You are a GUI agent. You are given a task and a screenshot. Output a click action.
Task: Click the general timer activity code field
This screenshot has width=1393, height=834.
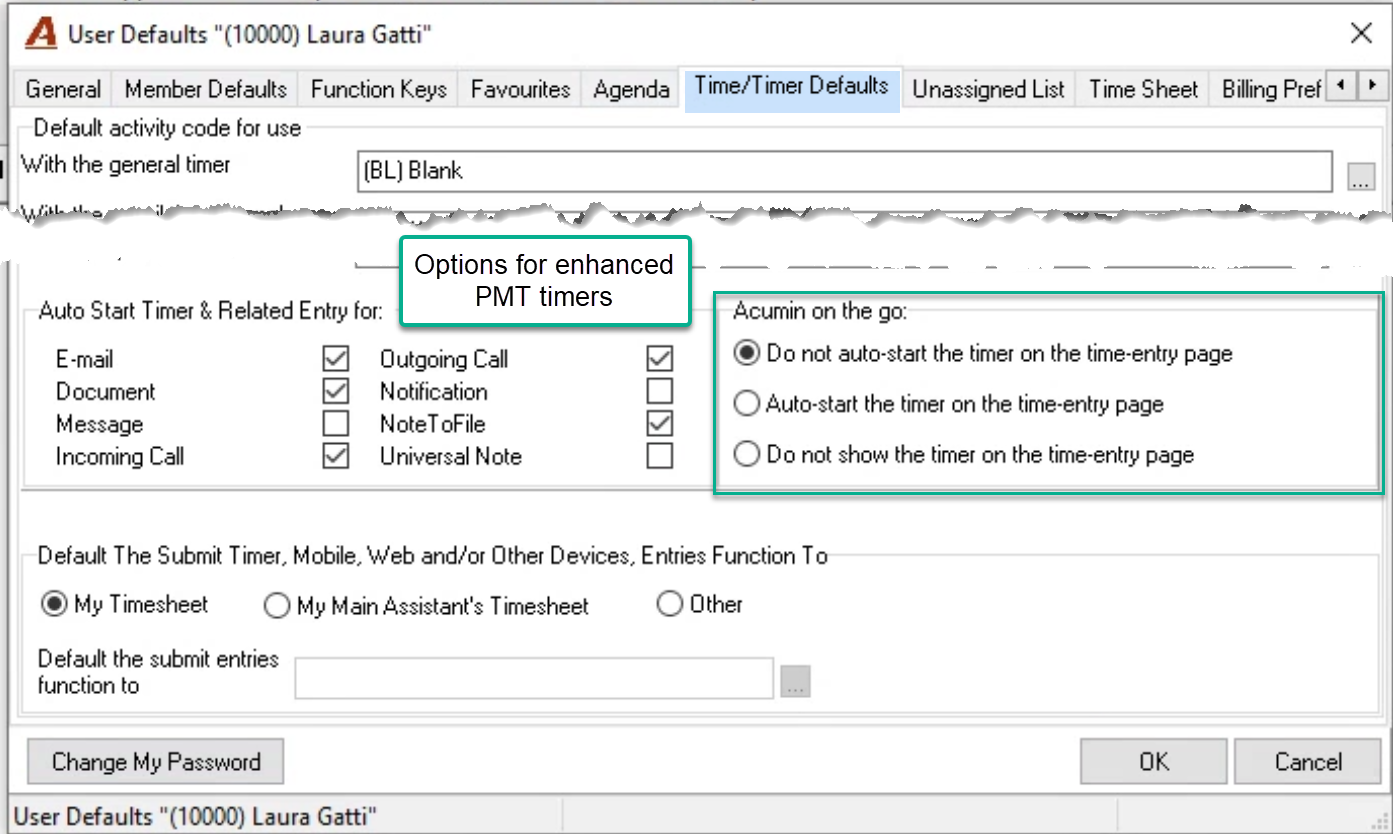(x=845, y=171)
